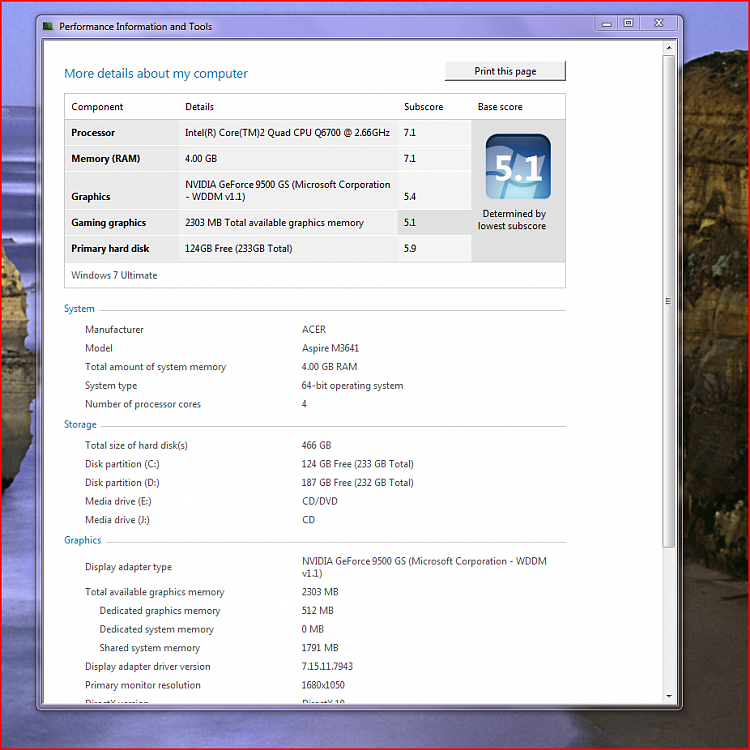This screenshot has width=750, height=750.
Task: Click the Model value Aspire M3641
Action: pyautogui.click(x=330, y=348)
